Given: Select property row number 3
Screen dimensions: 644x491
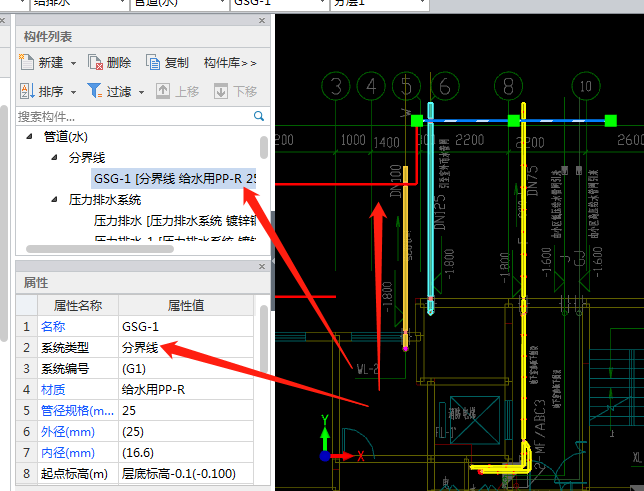Looking at the screenshot, I should pyautogui.click(x=27, y=369).
